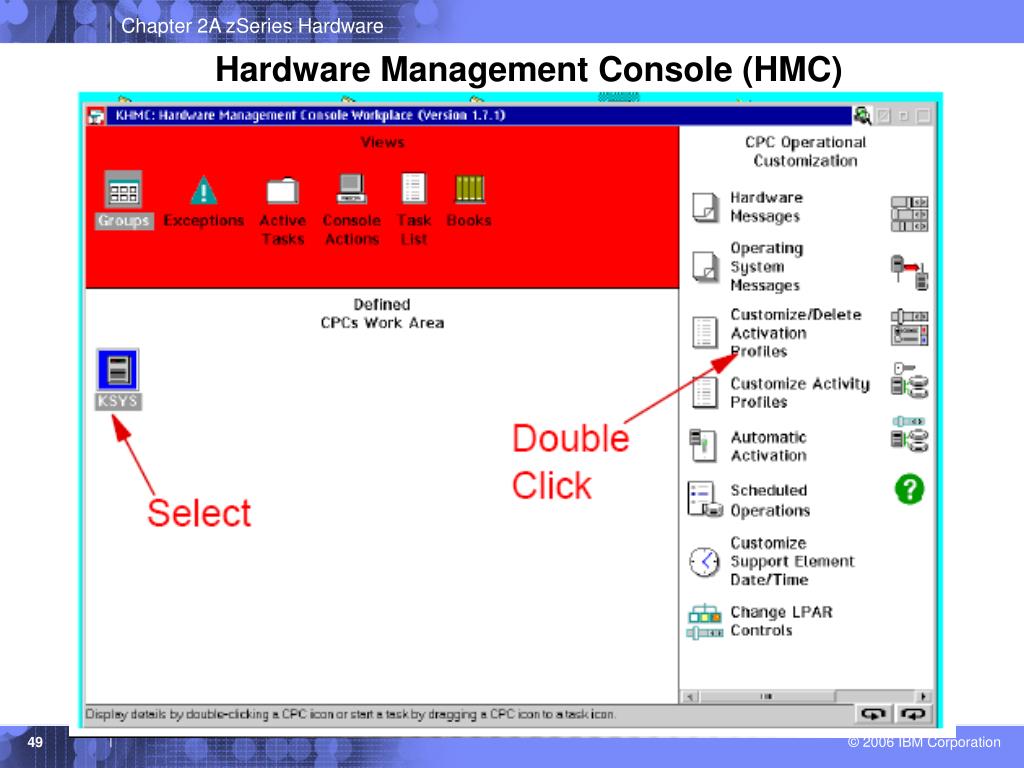This screenshot has height=768, width=1024.
Task: Open the Task List view icon
Action: point(413,189)
